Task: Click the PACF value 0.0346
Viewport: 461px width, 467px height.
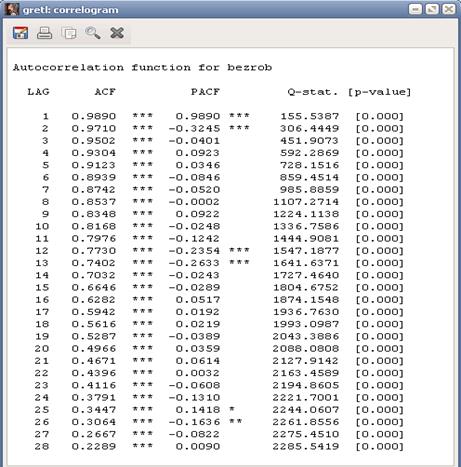Action: coord(198,165)
